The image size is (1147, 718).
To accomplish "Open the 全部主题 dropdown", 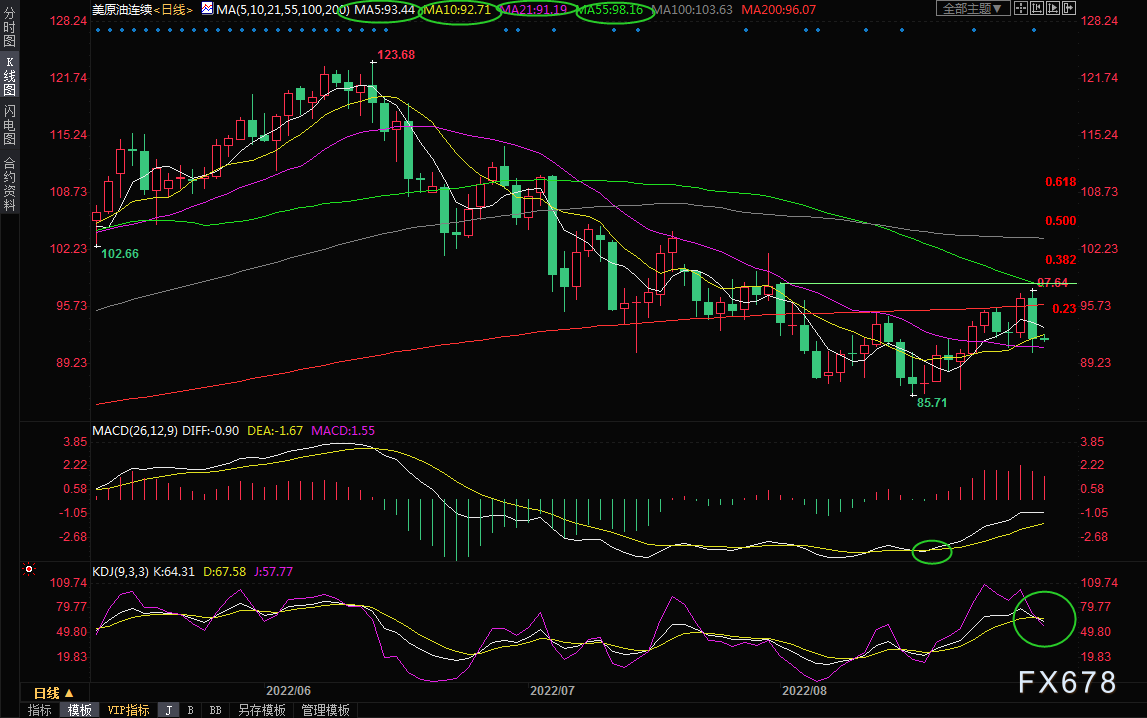I will 973,8.
